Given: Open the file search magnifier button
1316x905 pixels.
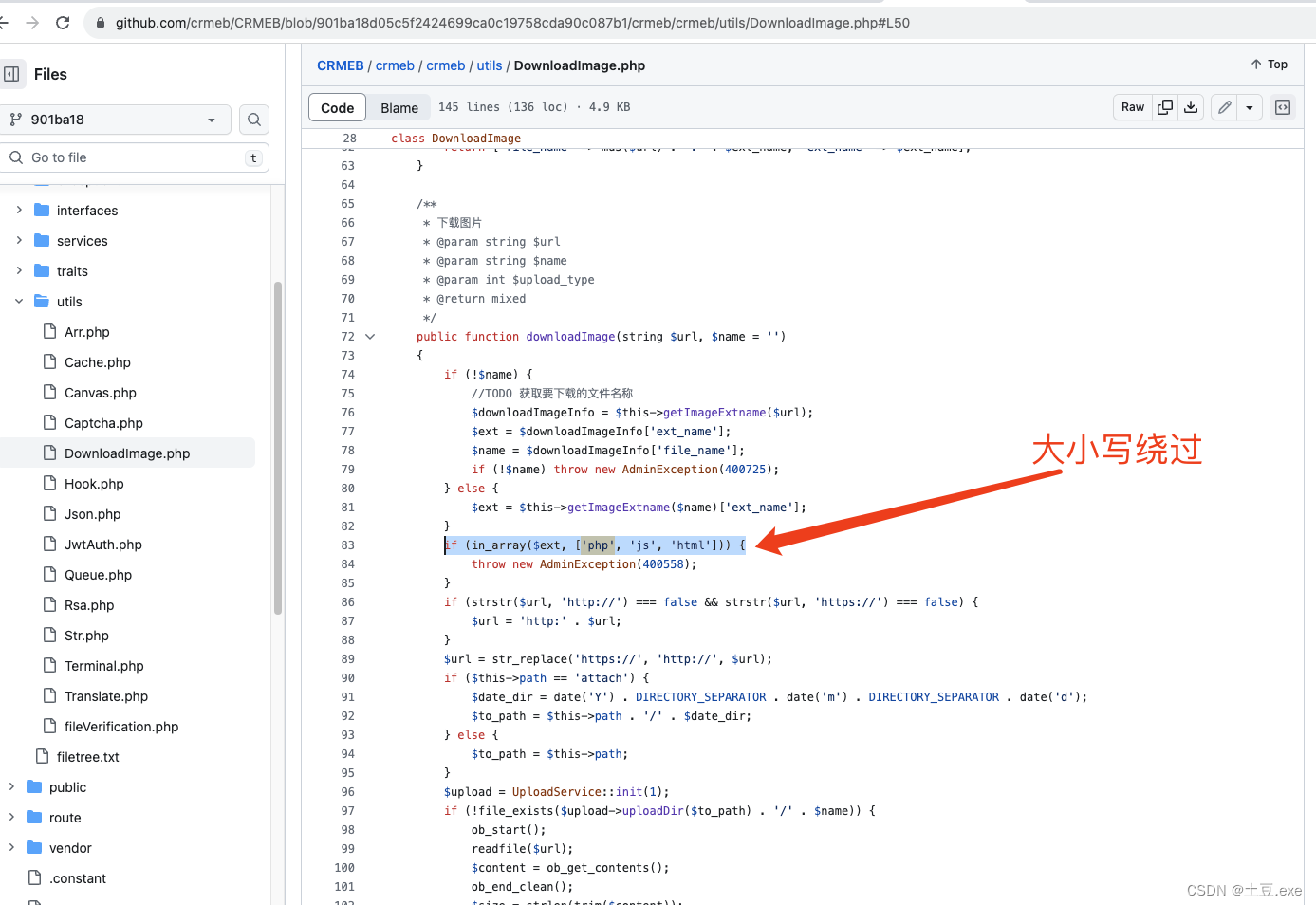Looking at the screenshot, I should (x=254, y=120).
